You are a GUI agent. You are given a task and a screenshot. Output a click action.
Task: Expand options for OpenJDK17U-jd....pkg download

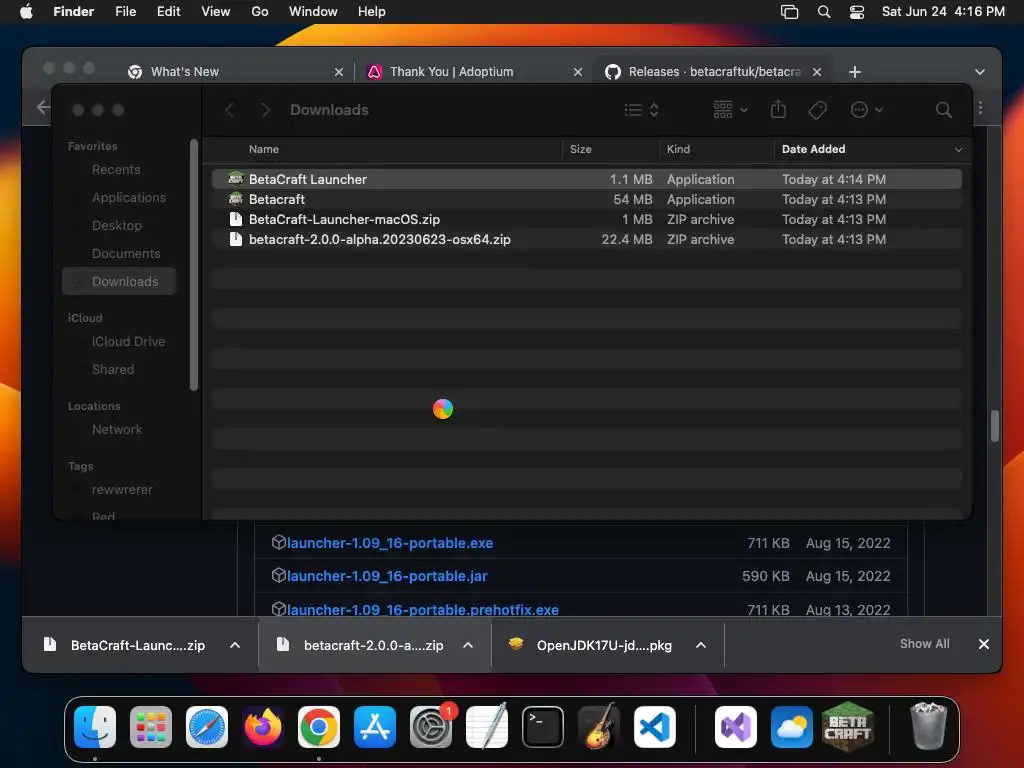point(701,645)
